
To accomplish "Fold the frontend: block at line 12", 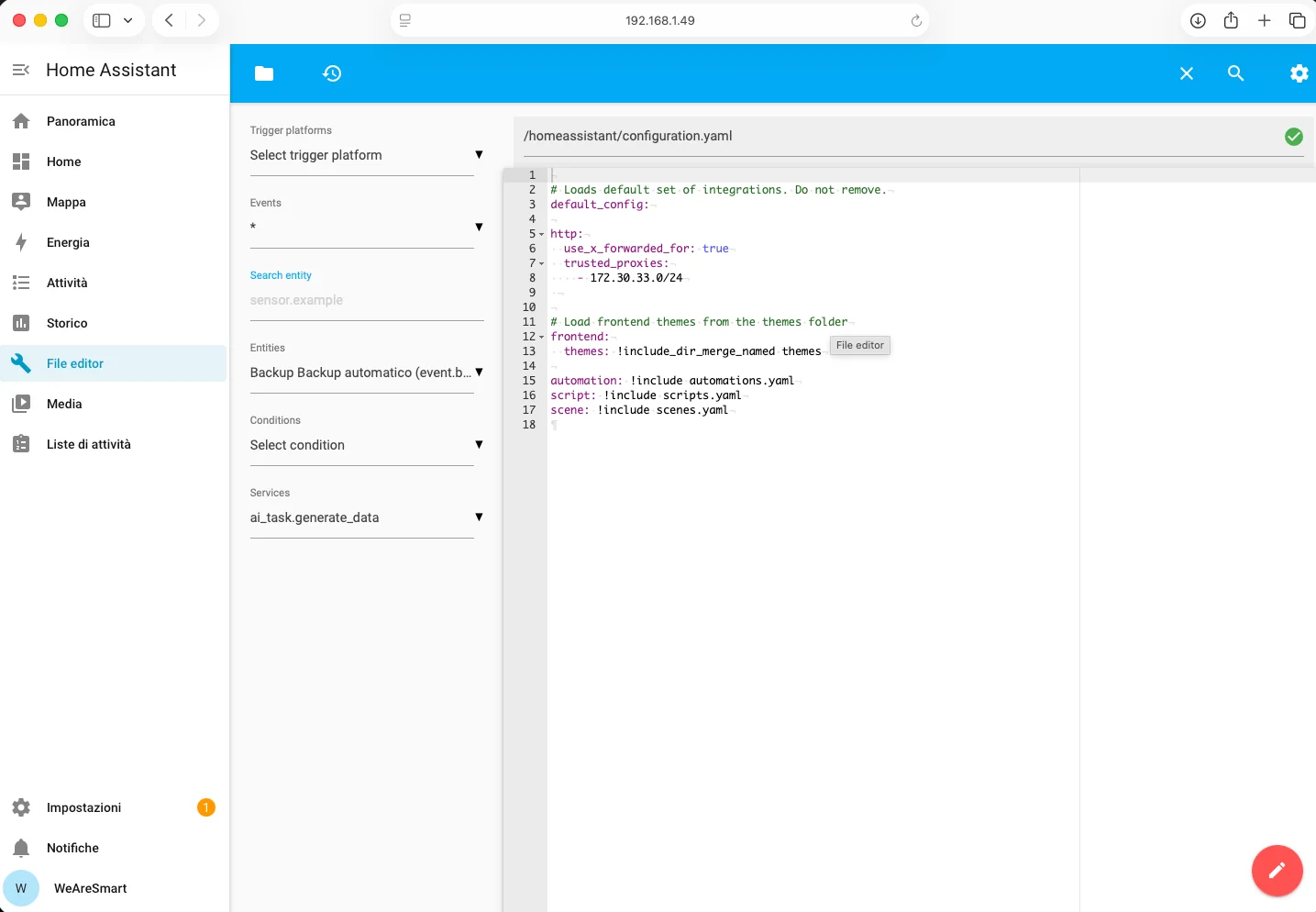I will (542, 337).
